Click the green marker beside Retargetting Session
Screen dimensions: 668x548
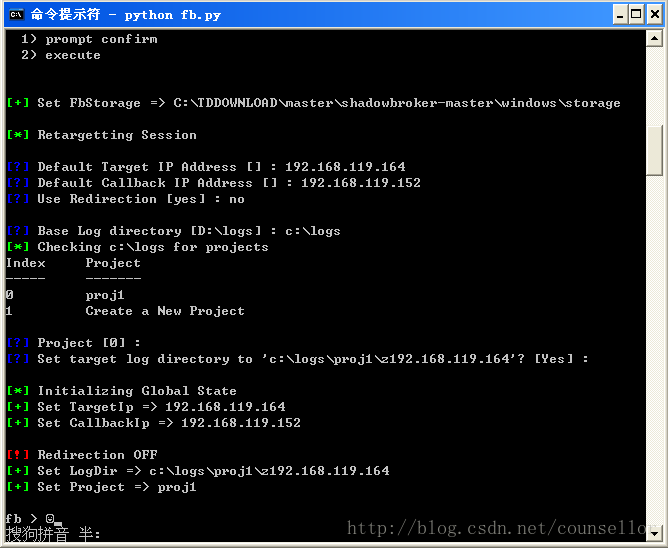coord(18,135)
